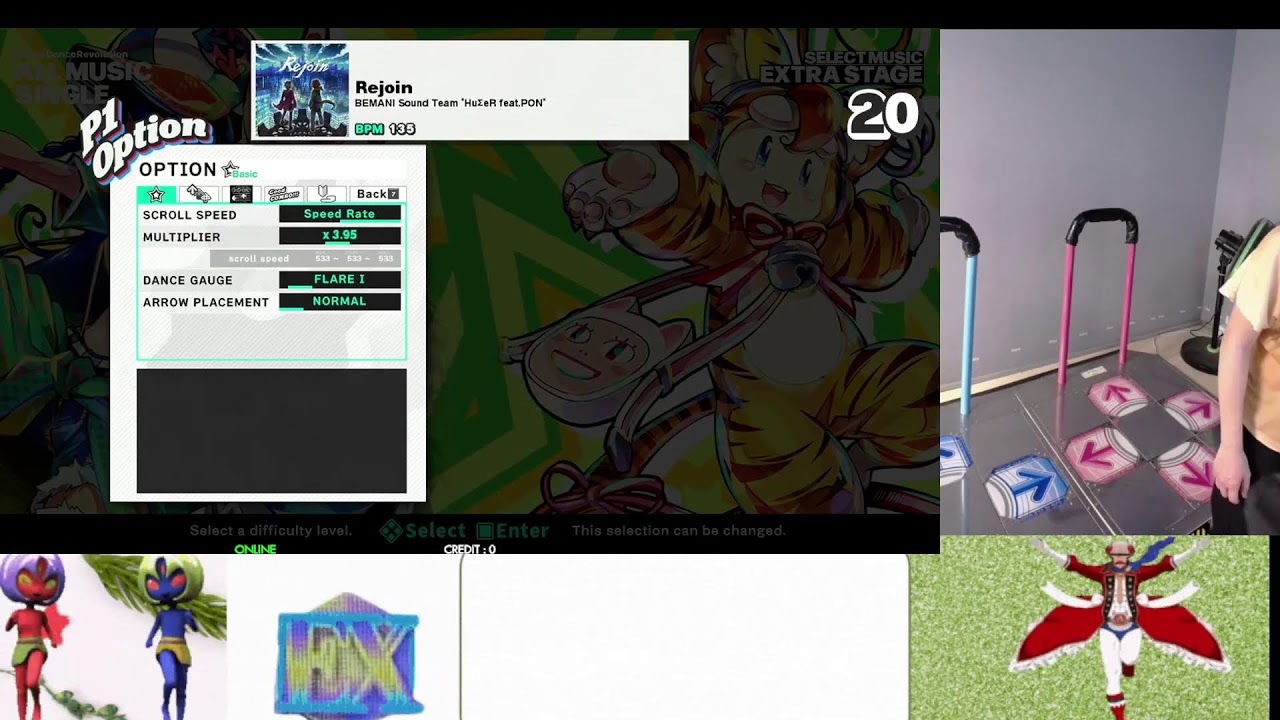
Task: Click the green ONLINE status indicator
Action: (x=255, y=549)
